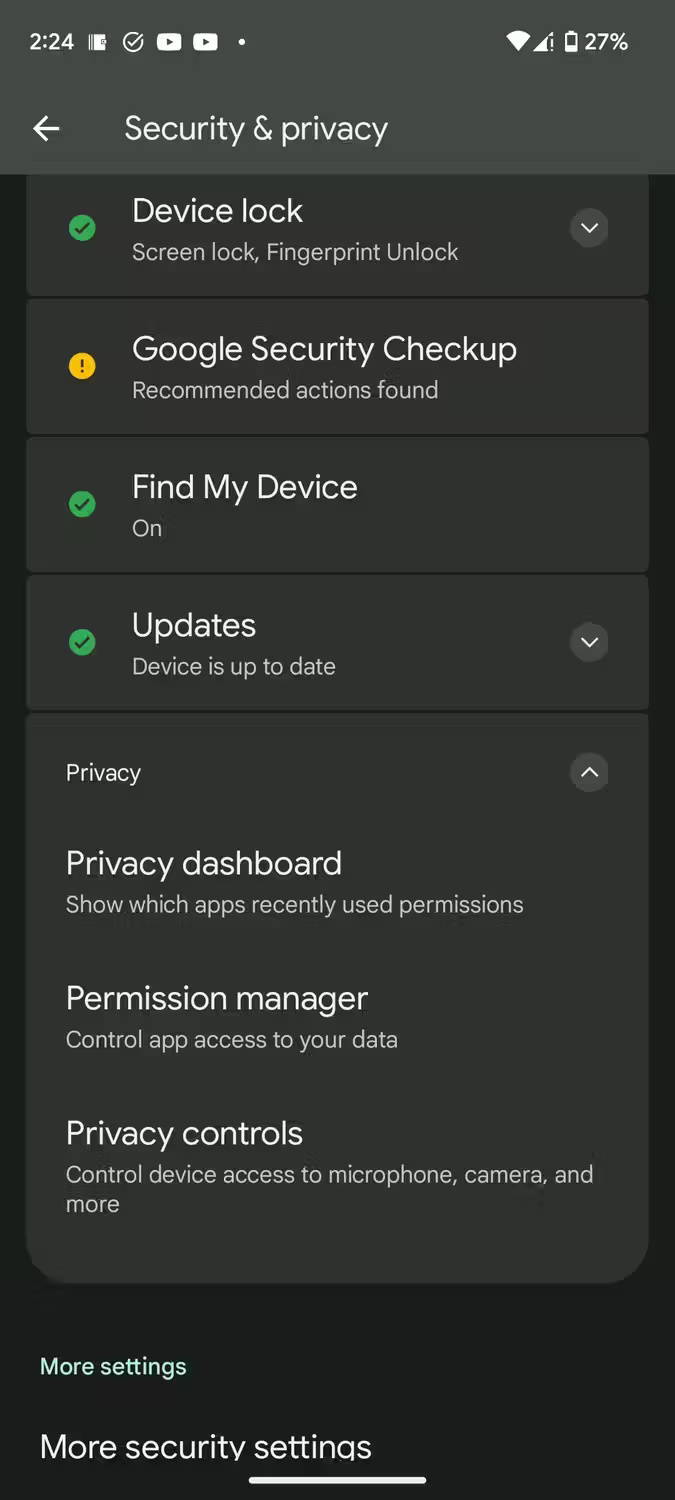Expand the Device lock section
The width and height of the screenshot is (675, 1500).
[x=589, y=228]
